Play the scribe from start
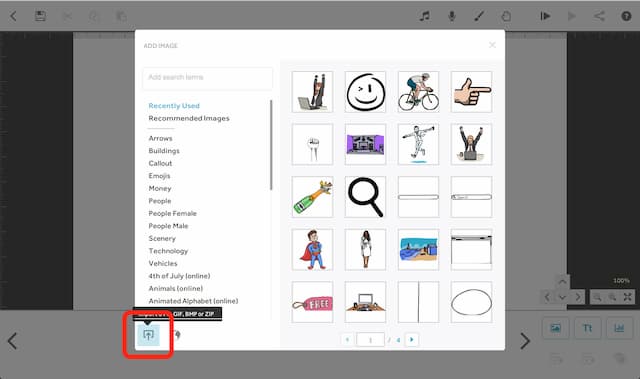 click(545, 16)
